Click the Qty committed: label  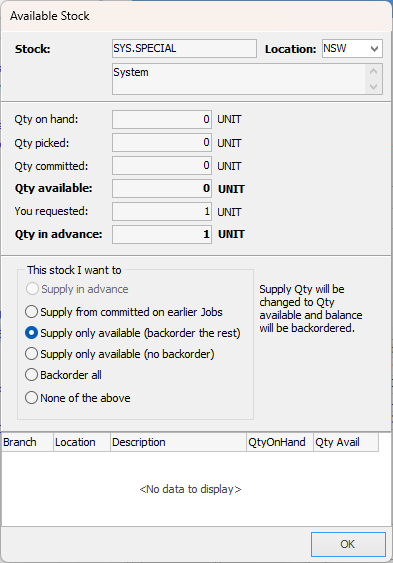click(51, 166)
